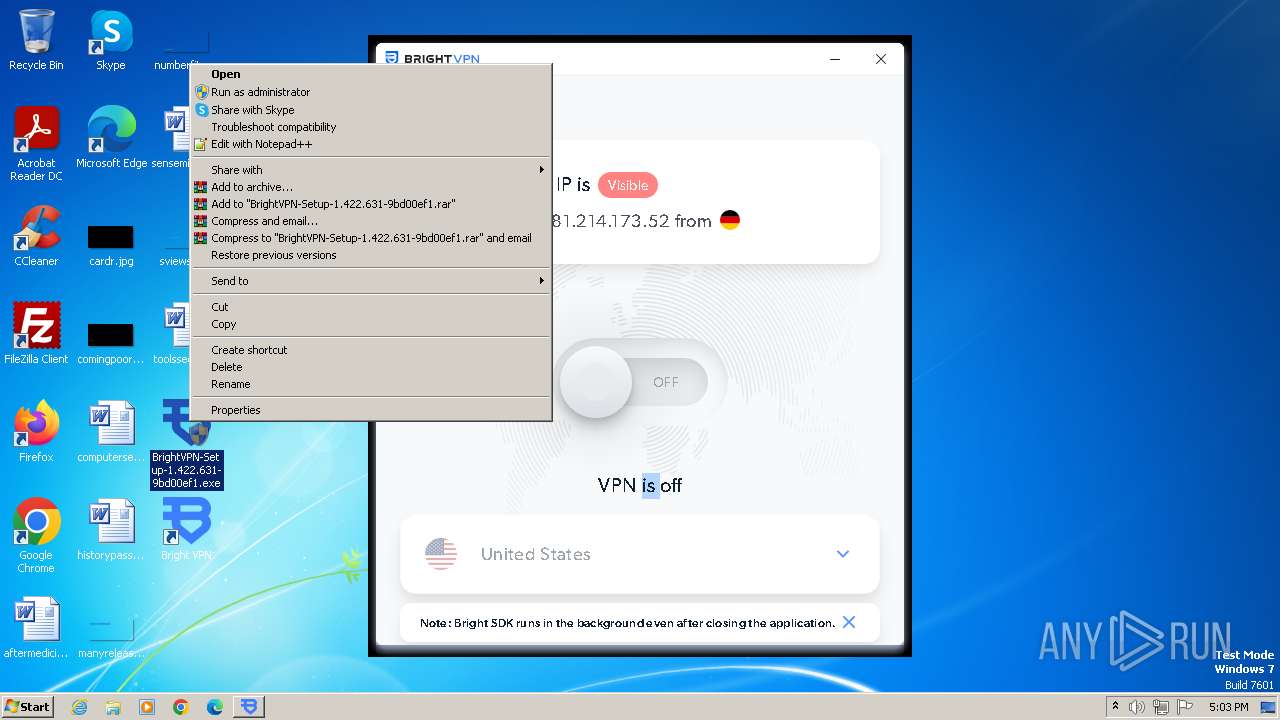Expand the United States country dropdown
The height and width of the screenshot is (720, 1280).
[x=843, y=554]
